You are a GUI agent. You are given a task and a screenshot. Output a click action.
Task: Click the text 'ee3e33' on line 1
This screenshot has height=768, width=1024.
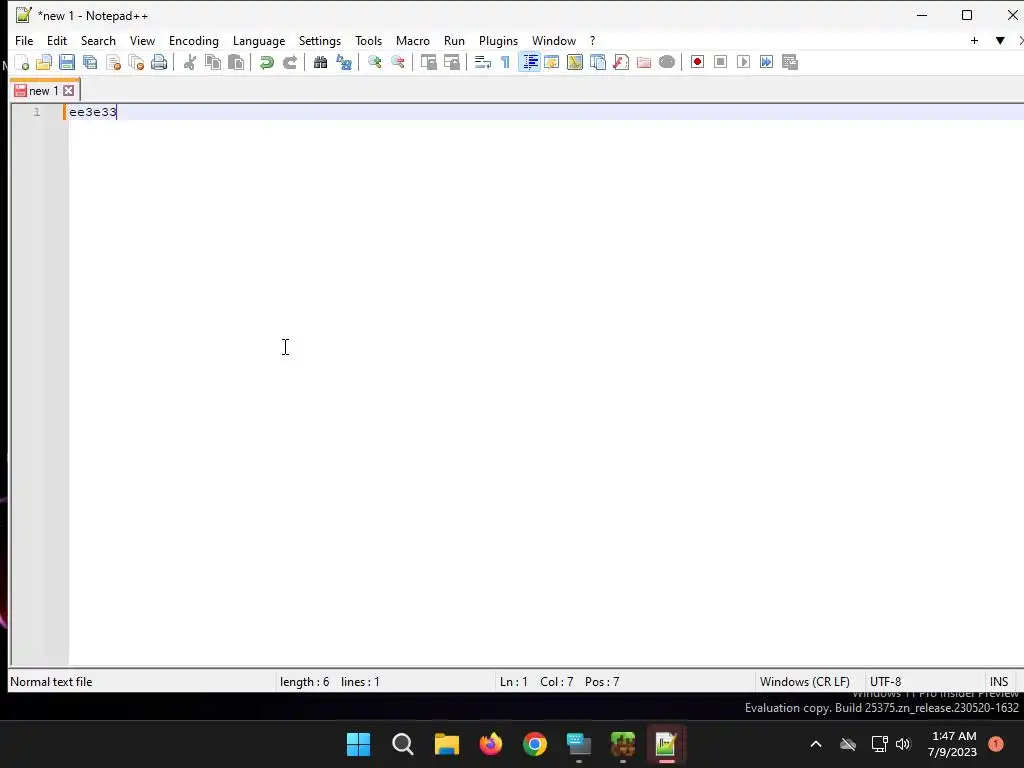[93, 112]
